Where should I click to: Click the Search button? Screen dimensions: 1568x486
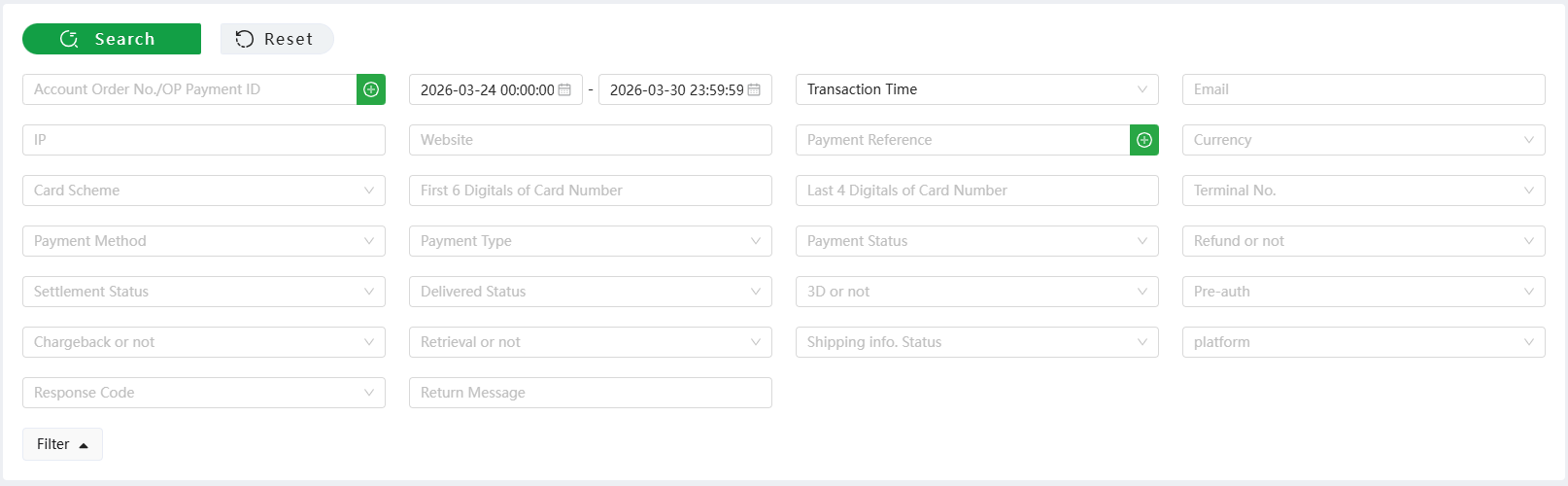coord(112,39)
